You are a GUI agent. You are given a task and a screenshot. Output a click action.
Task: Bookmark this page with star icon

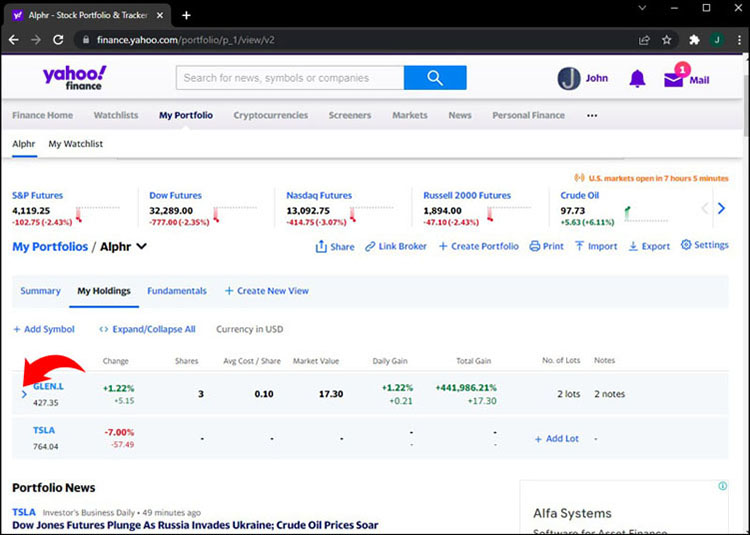point(667,40)
